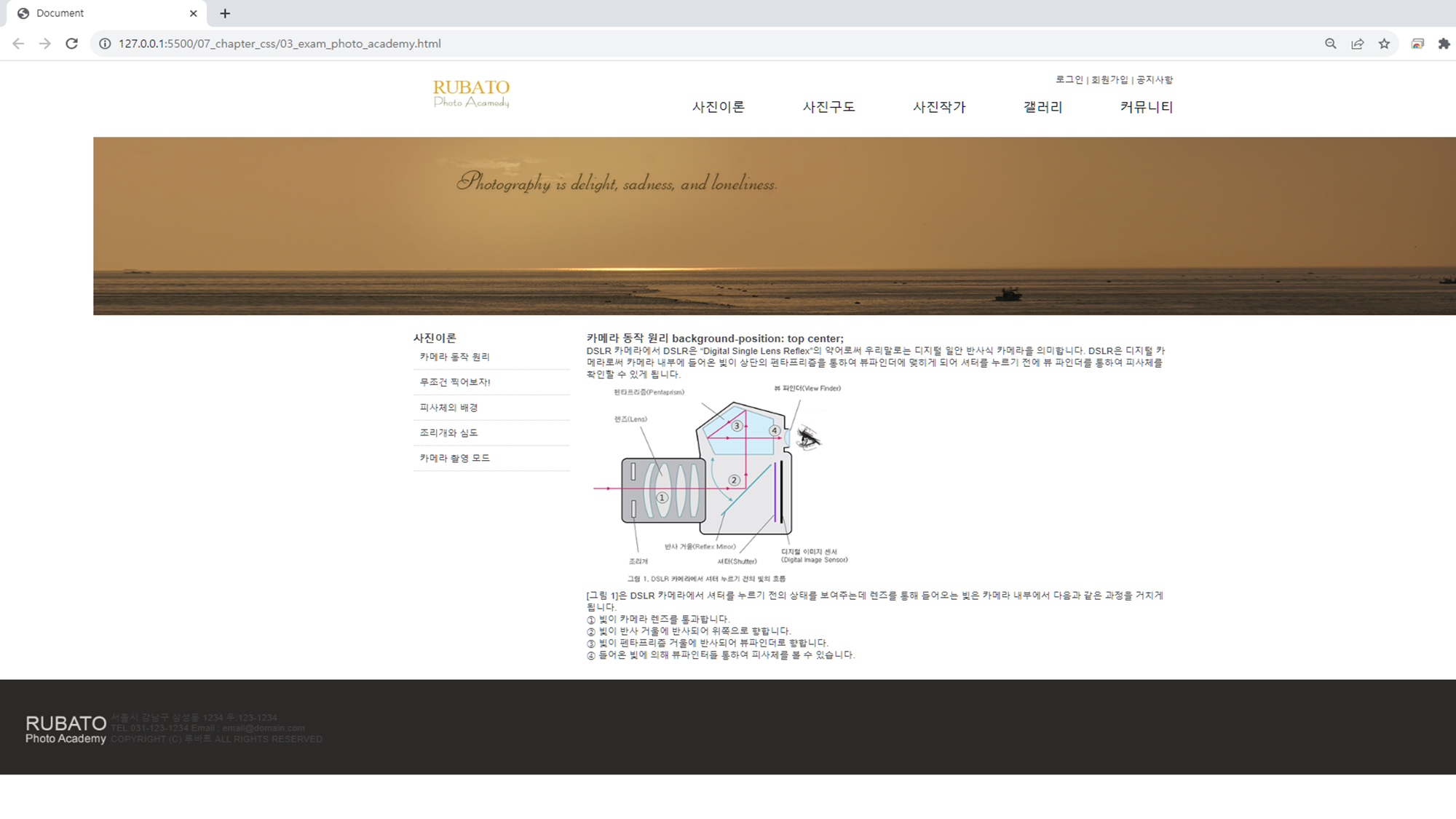The height and width of the screenshot is (819, 1456).
Task: Click the 회원가입 link
Action: click(x=1109, y=79)
